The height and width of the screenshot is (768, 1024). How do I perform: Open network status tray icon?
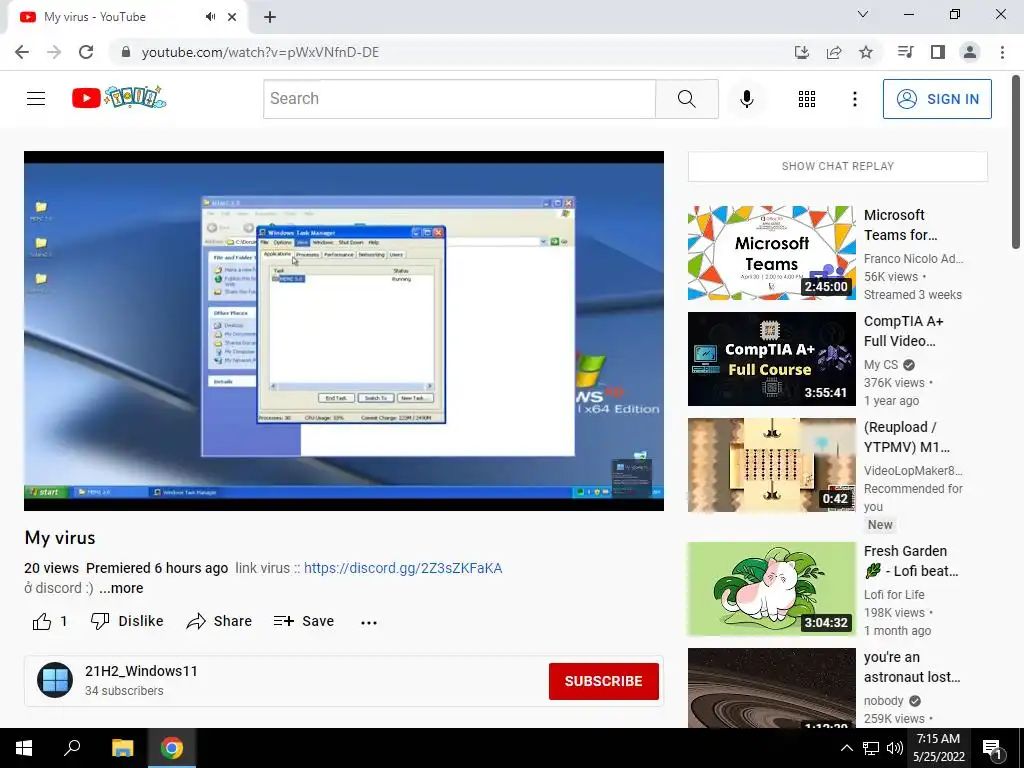pos(871,748)
